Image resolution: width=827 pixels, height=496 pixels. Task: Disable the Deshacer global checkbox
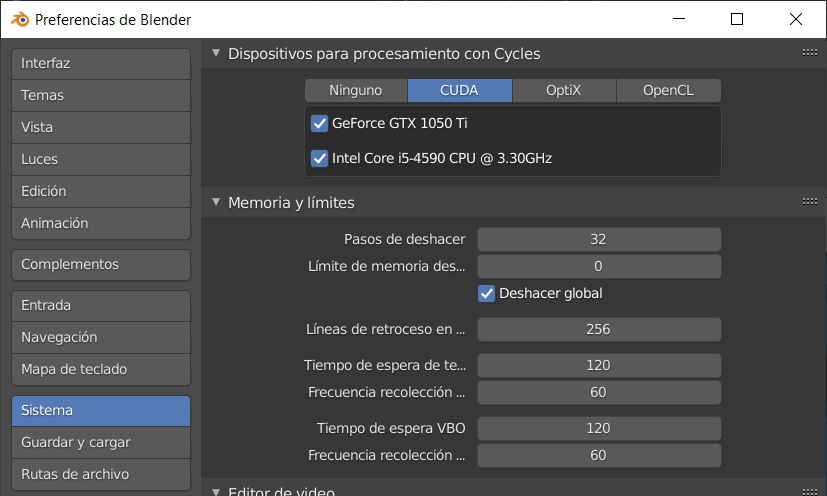pyautogui.click(x=486, y=293)
